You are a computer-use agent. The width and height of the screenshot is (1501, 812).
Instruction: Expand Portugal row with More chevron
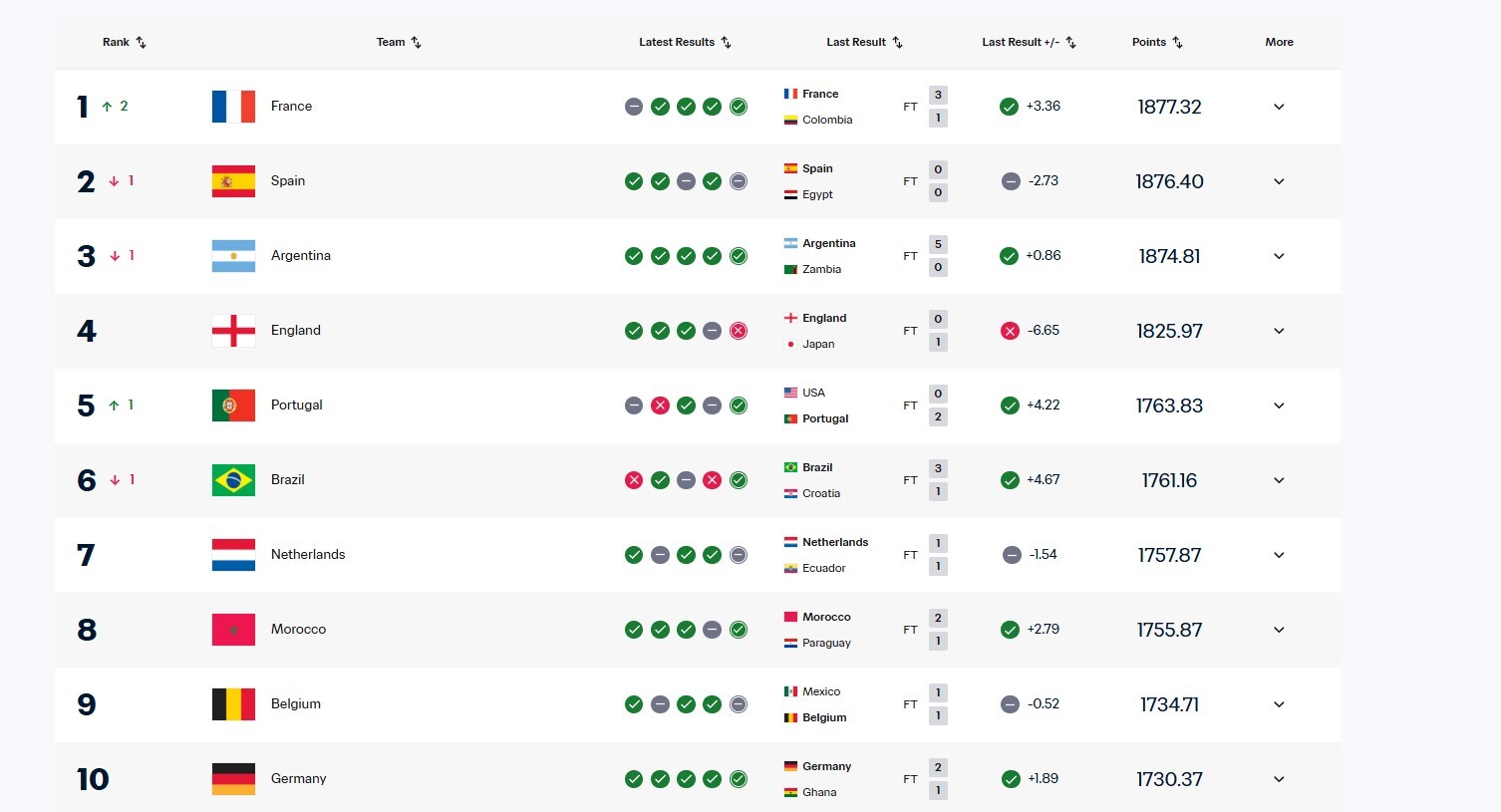click(x=1279, y=406)
